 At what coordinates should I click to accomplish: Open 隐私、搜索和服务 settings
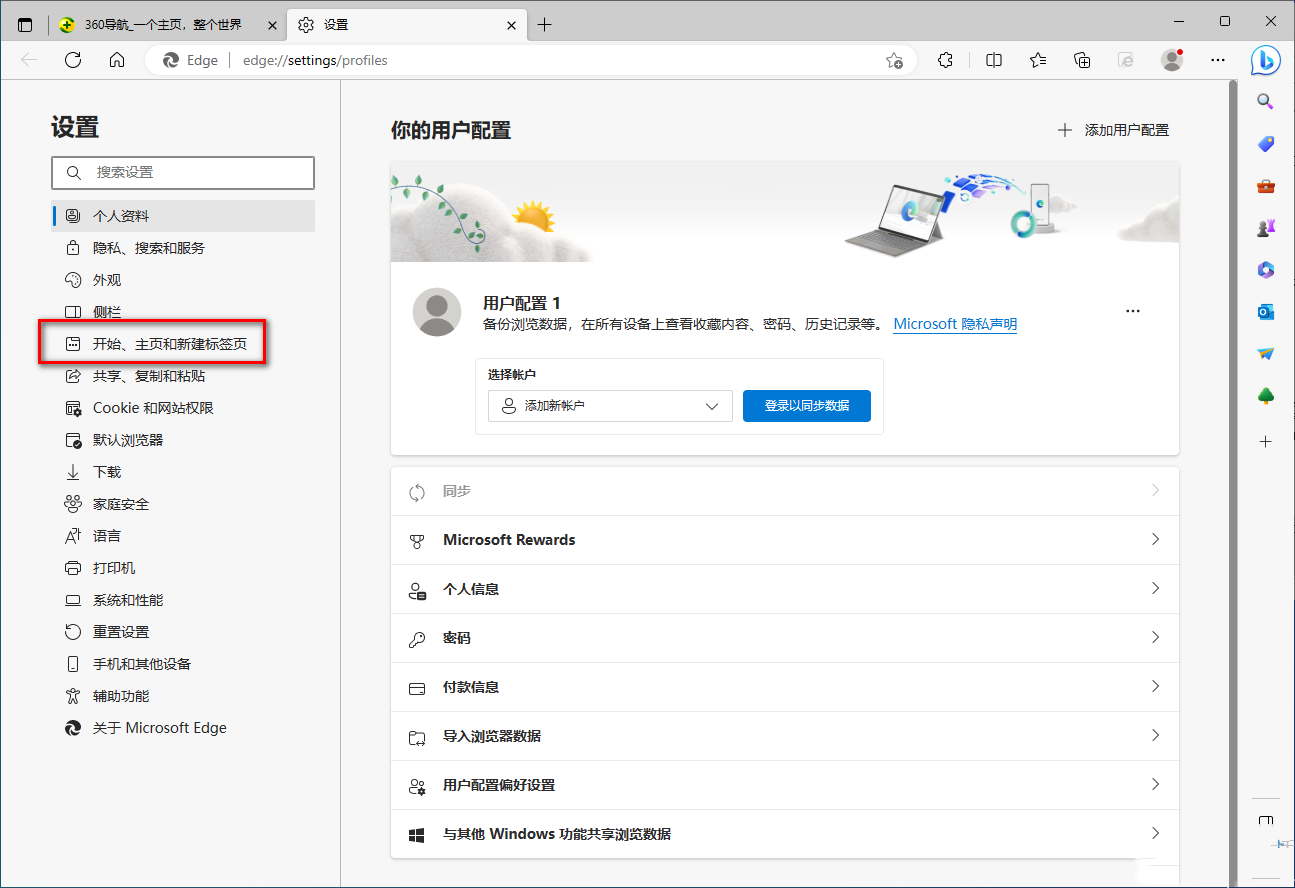click(183, 248)
